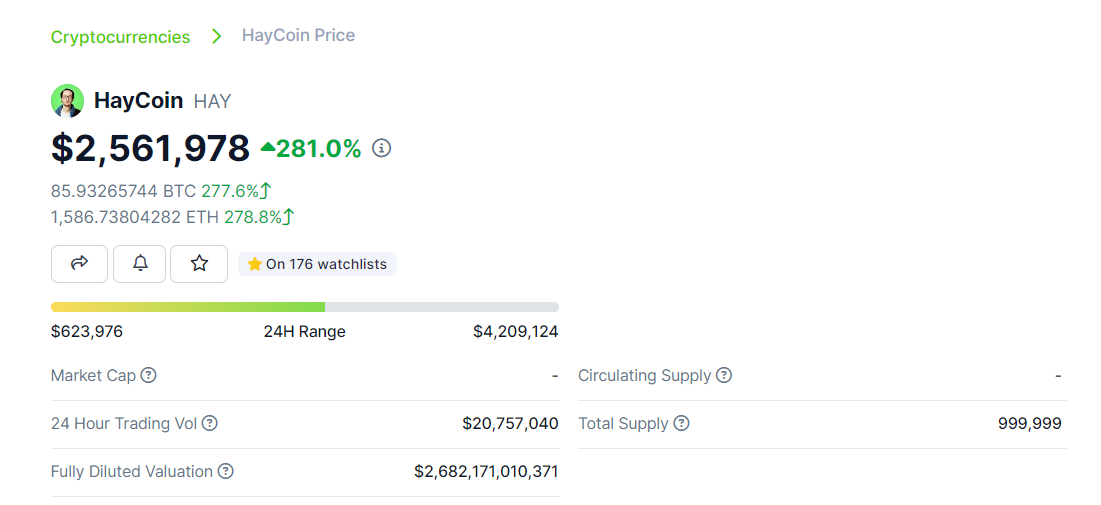This screenshot has height=505, width=1101.
Task: Click the HayCoin avatar logo
Action: pyautogui.click(x=67, y=101)
